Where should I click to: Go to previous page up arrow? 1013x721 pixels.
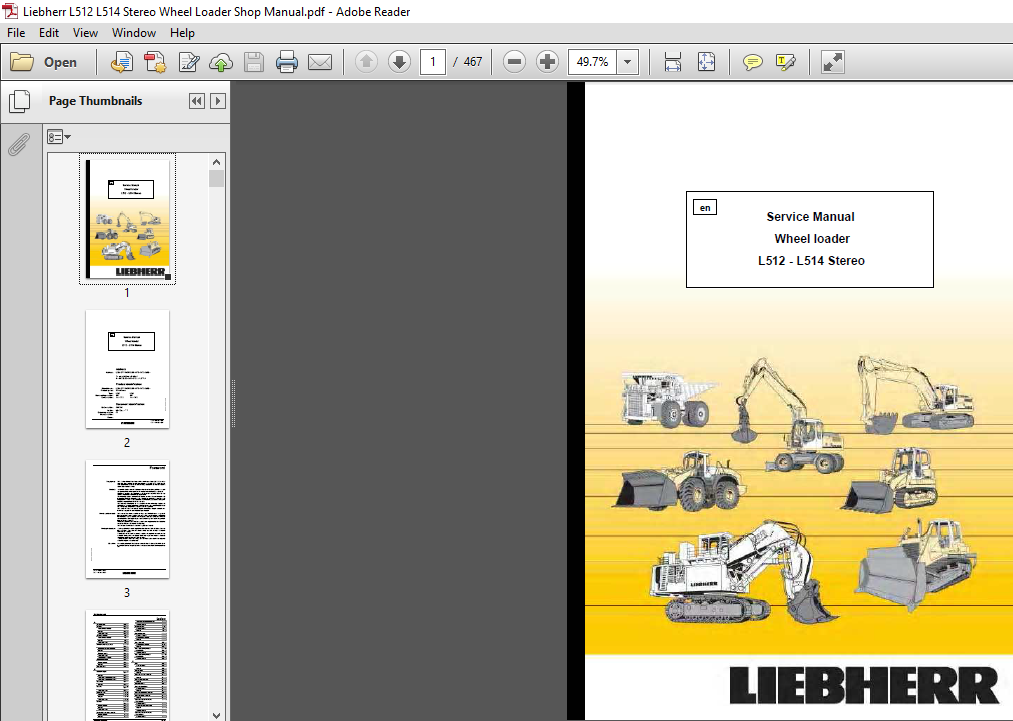point(366,62)
